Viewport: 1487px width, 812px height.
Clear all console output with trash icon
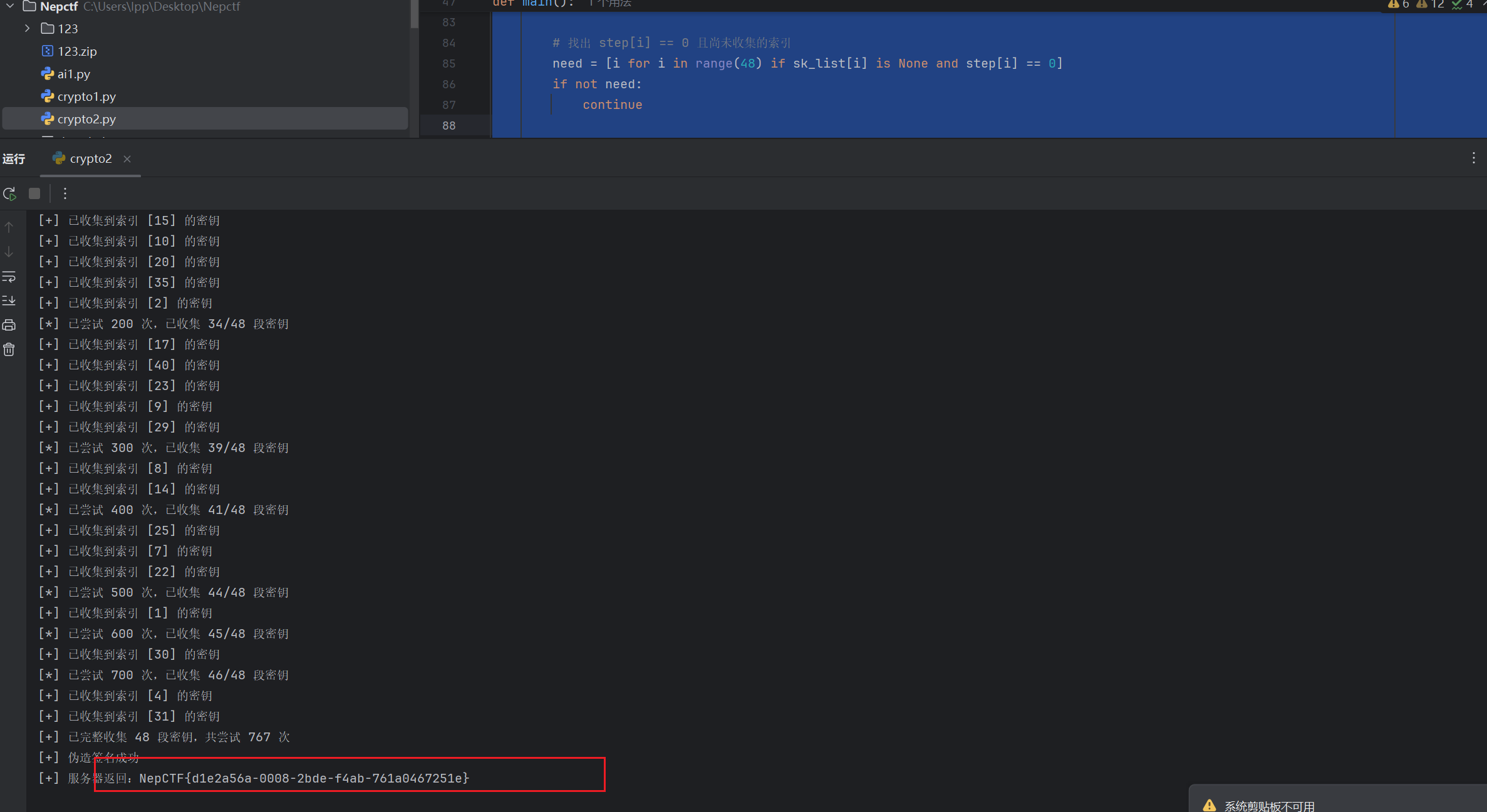9,349
